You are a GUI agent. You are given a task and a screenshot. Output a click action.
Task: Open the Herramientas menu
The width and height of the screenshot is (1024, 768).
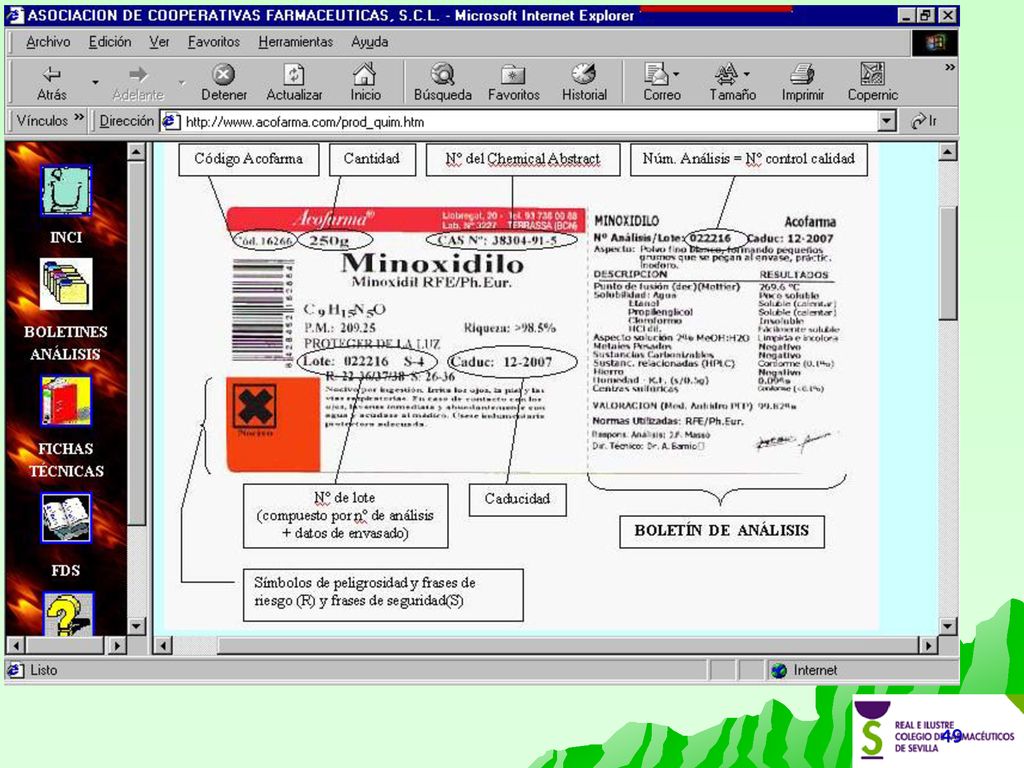click(295, 42)
